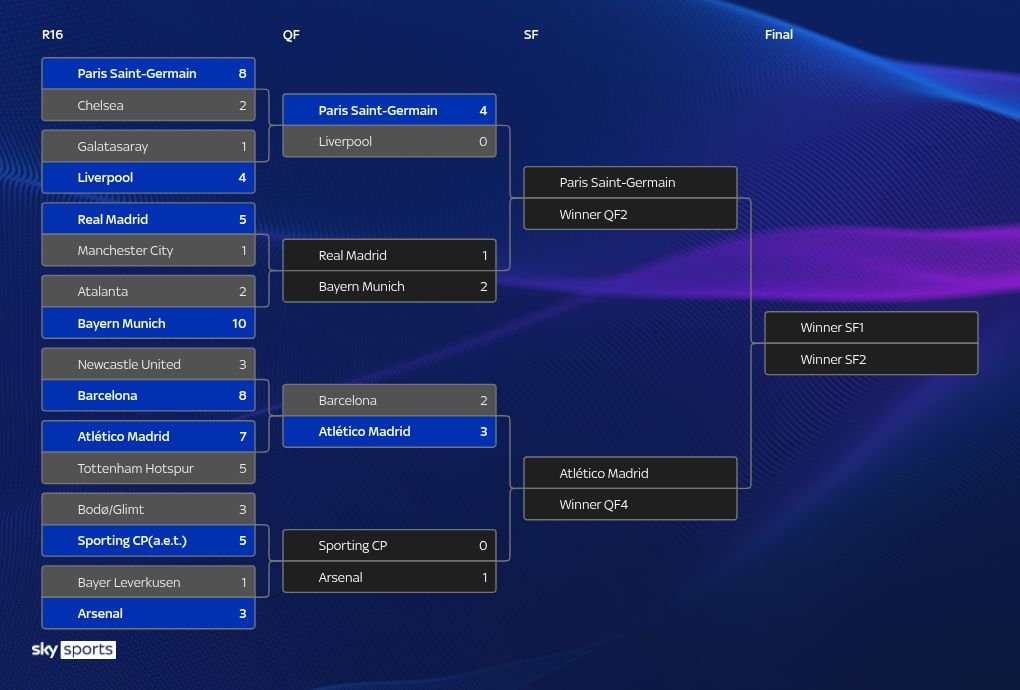
Task: Click the SF round heading
Action: point(531,35)
